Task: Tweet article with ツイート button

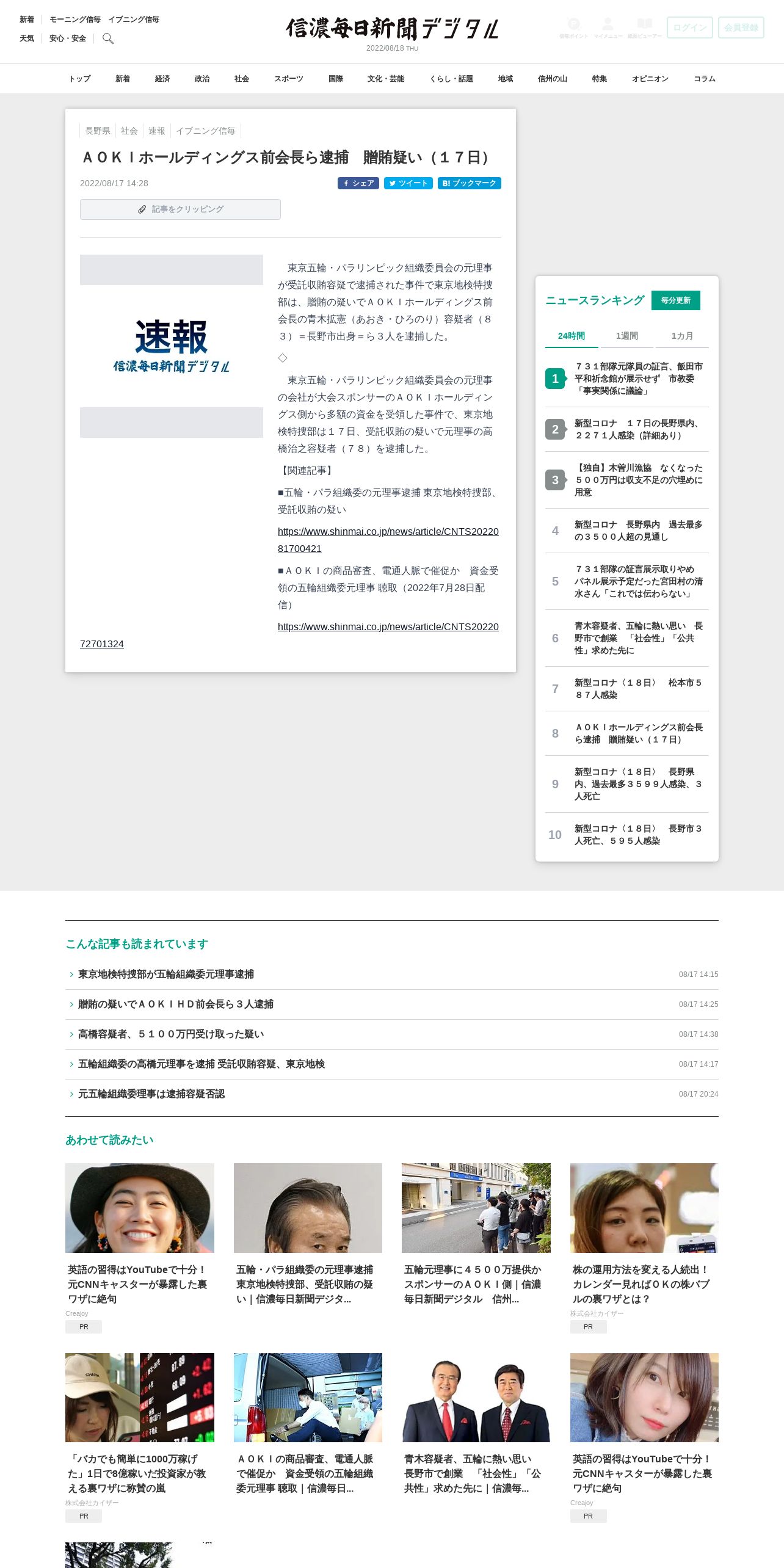Action: (x=408, y=183)
